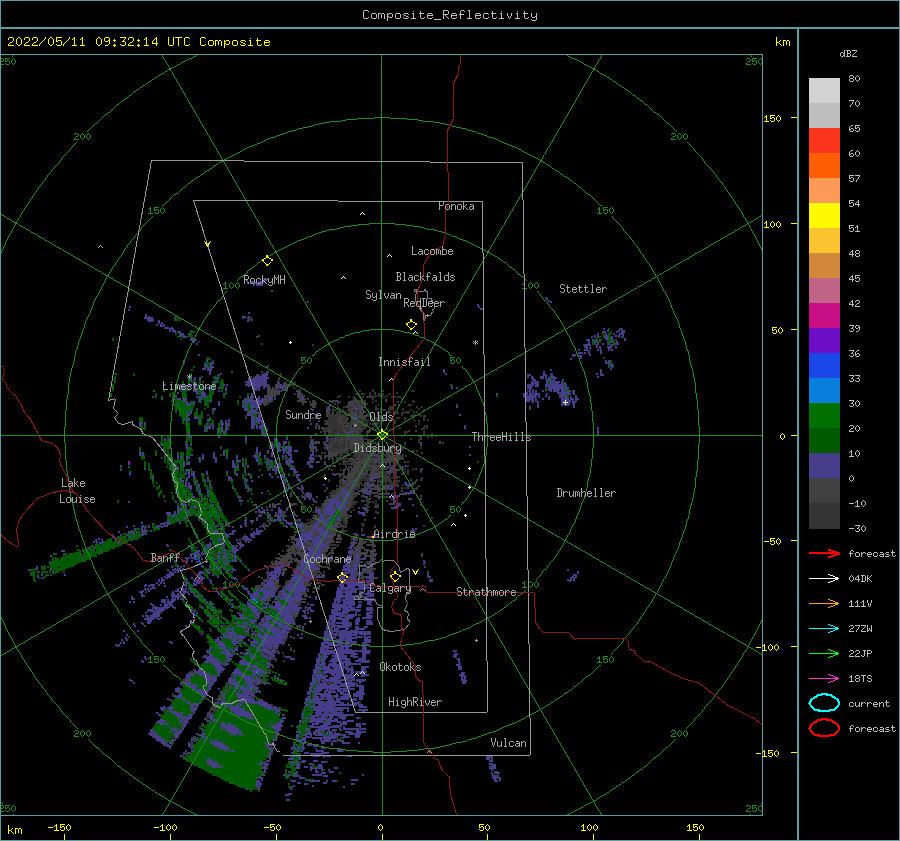Click the magenta 18TS arrow icon
Screen dimensions: 900x841
click(824, 679)
